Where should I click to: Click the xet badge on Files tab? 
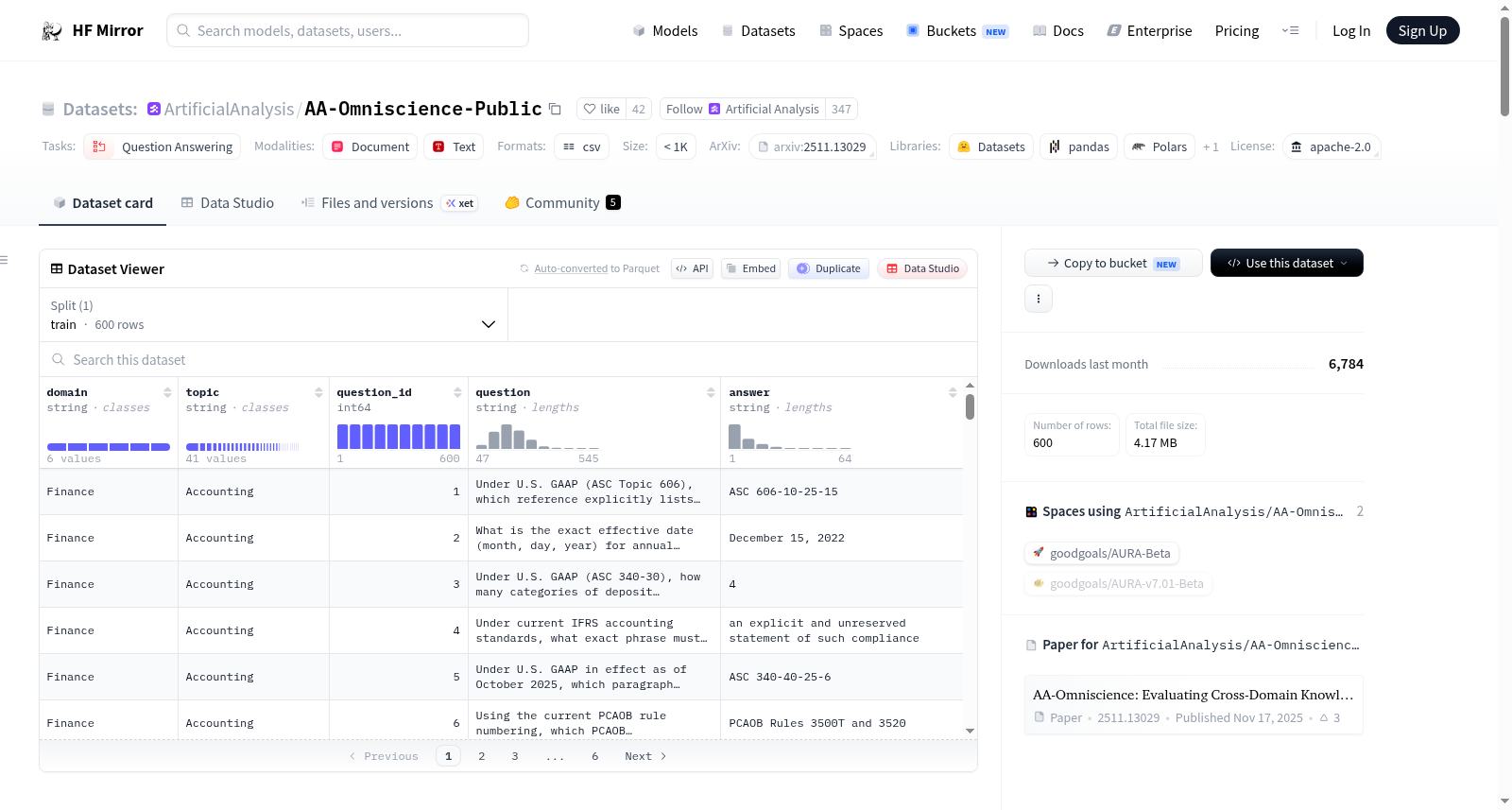460,203
